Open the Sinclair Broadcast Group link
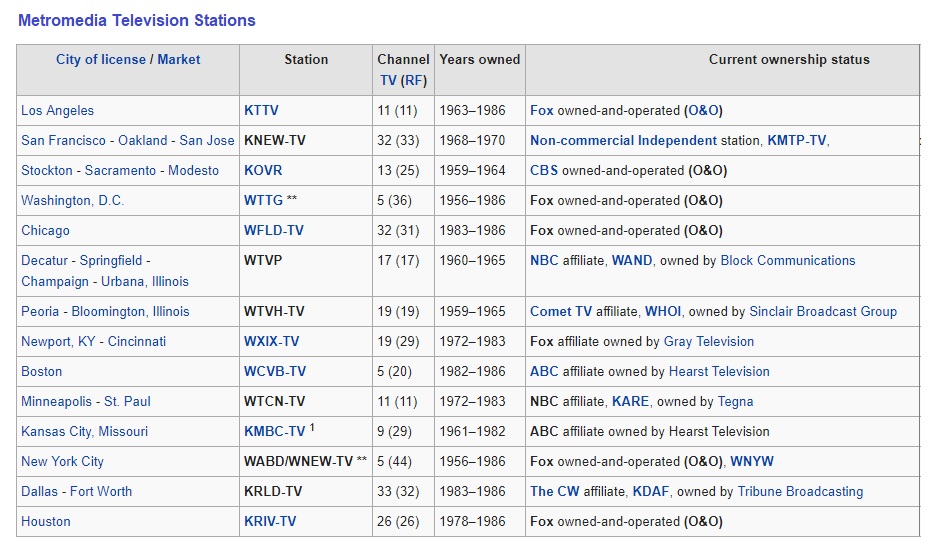 [x=823, y=311]
